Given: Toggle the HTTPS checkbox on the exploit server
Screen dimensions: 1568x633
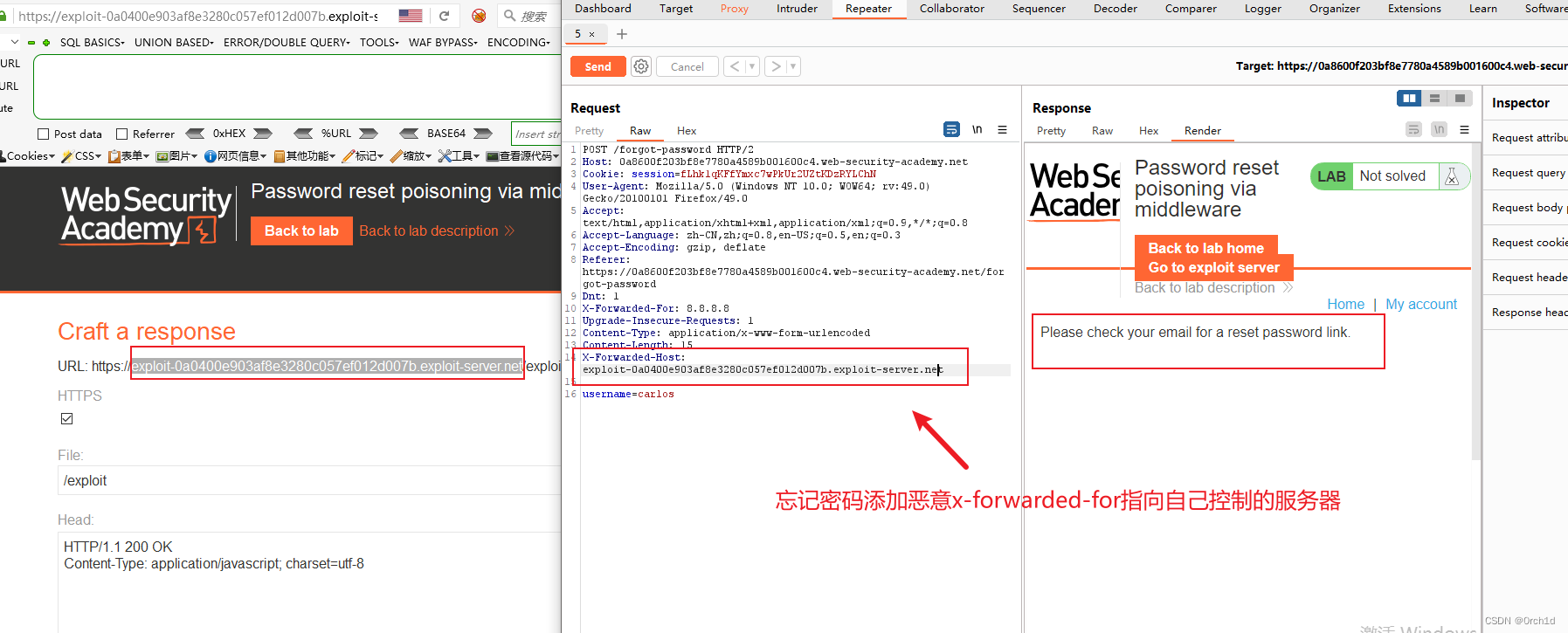Looking at the screenshot, I should (66, 419).
